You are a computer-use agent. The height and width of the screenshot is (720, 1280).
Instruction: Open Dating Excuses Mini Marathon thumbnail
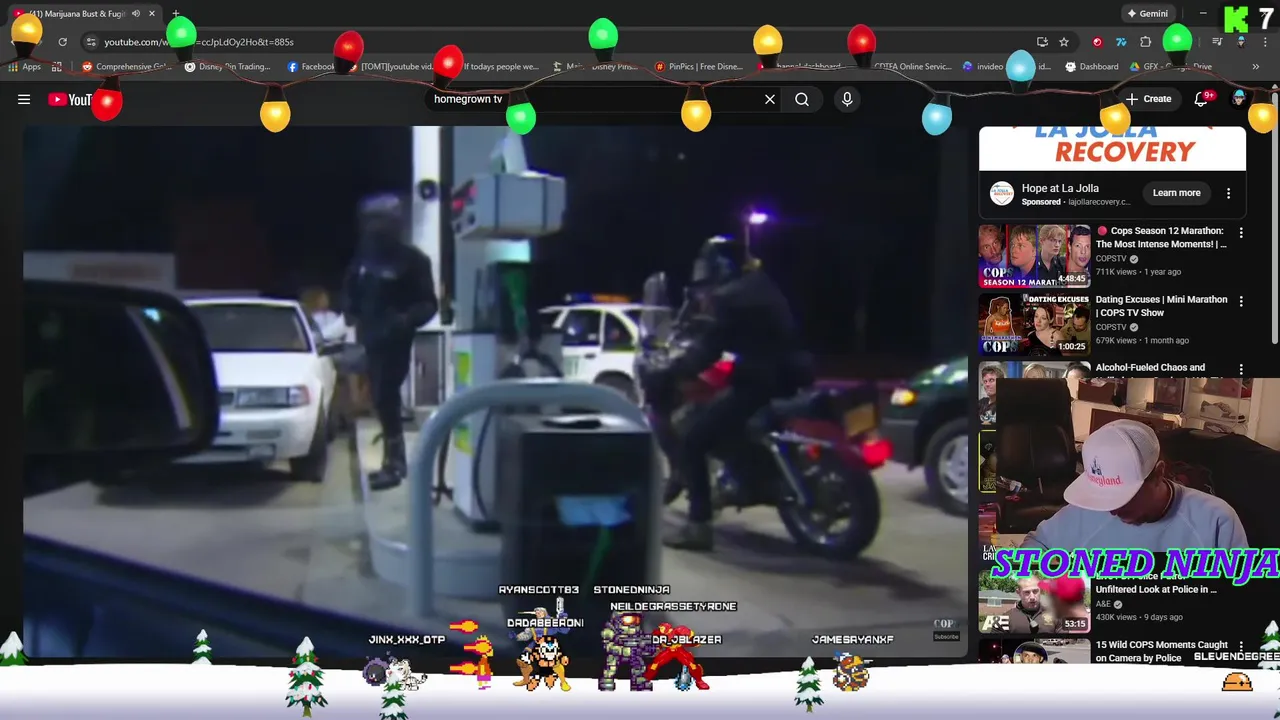[x=1034, y=324]
